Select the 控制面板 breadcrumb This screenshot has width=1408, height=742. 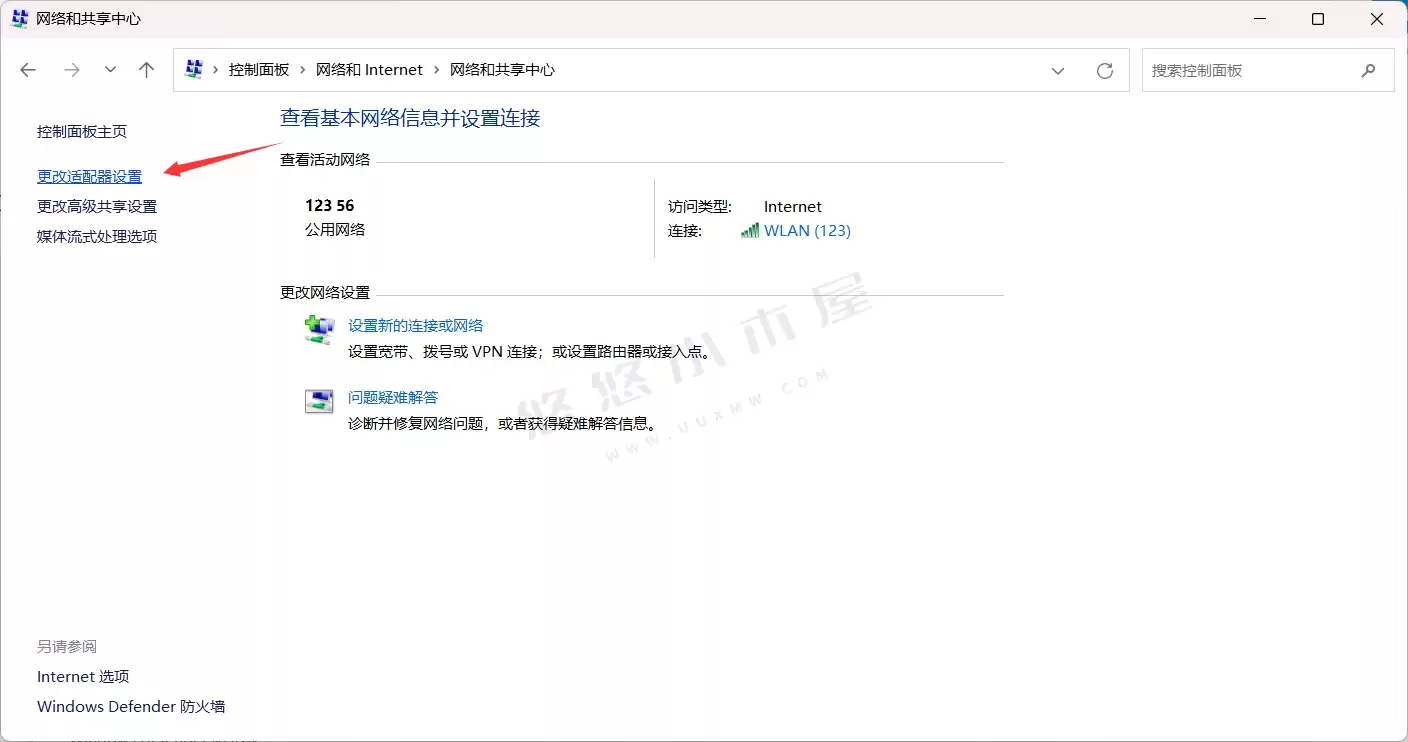[259, 70]
